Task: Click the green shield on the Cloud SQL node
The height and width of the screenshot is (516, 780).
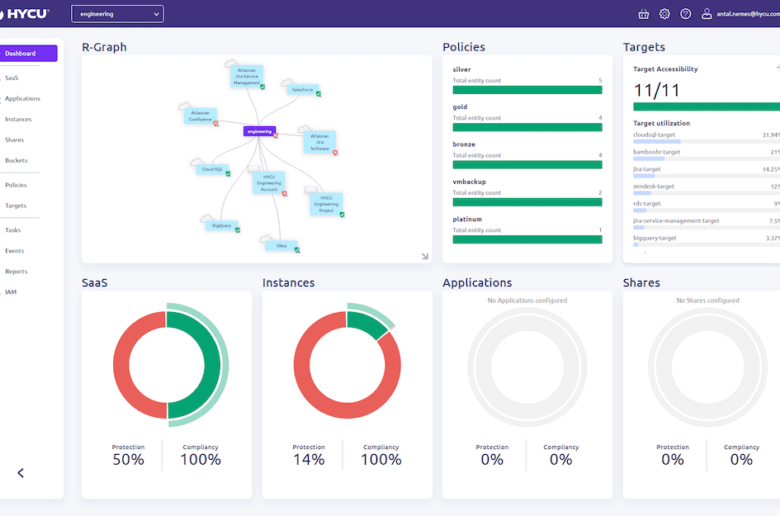Action: [x=228, y=174]
